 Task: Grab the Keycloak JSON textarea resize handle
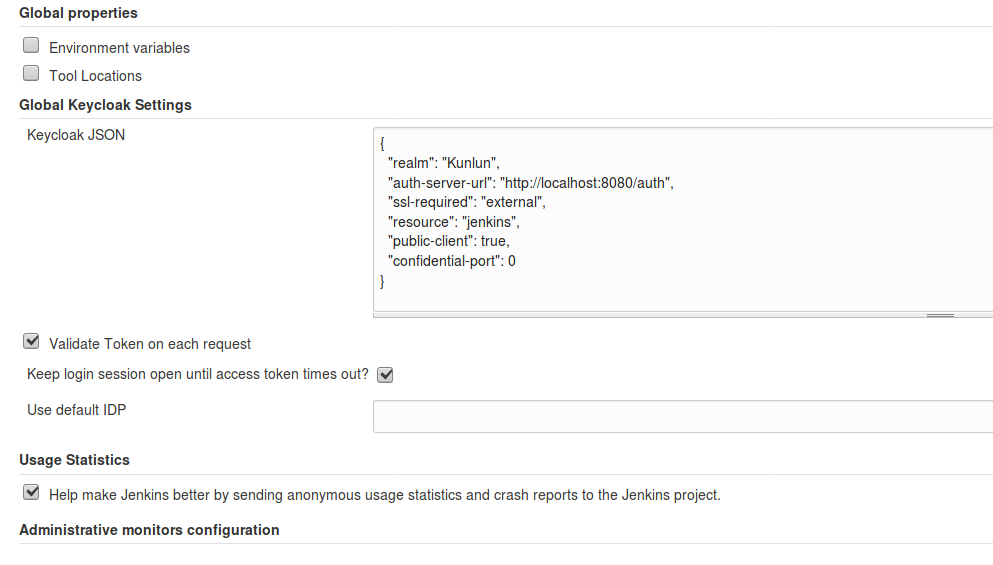(940, 315)
